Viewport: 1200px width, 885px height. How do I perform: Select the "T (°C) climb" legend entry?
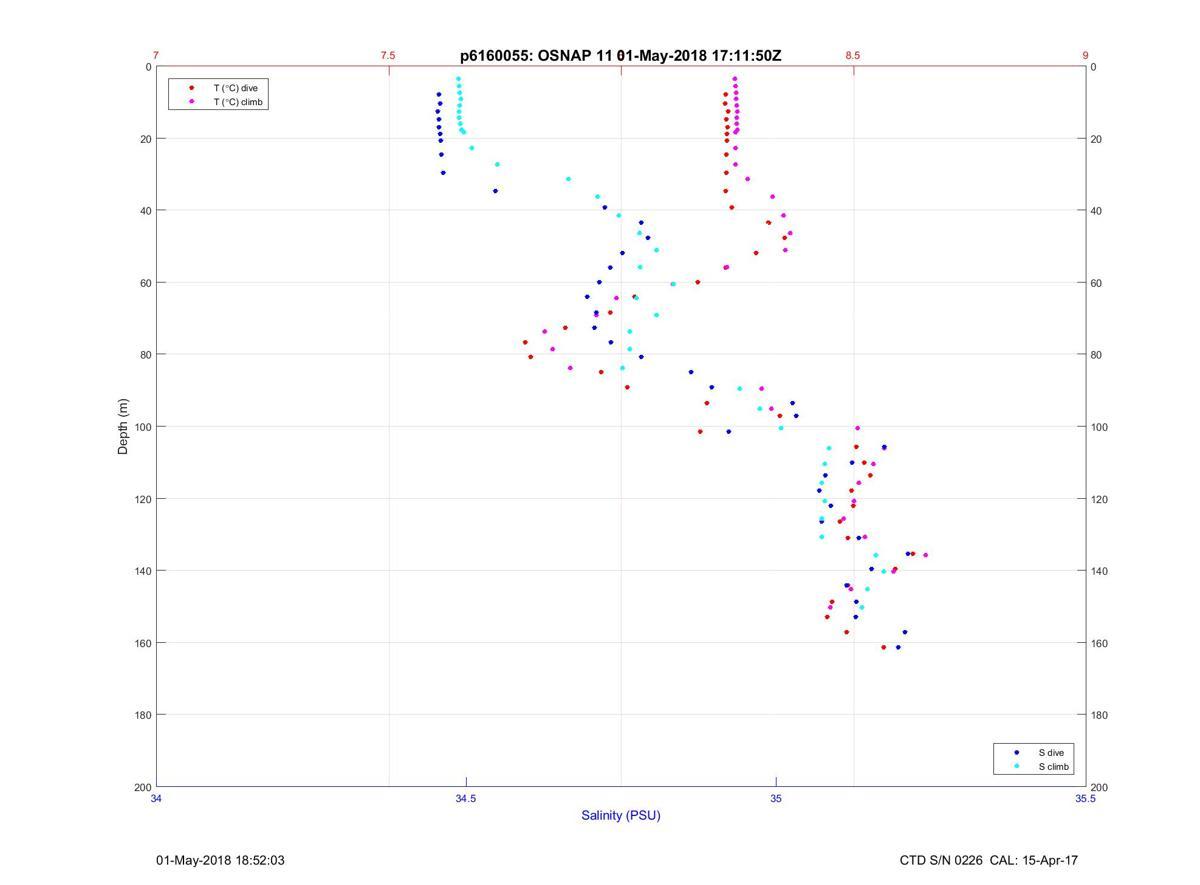pyautogui.click(x=238, y=102)
